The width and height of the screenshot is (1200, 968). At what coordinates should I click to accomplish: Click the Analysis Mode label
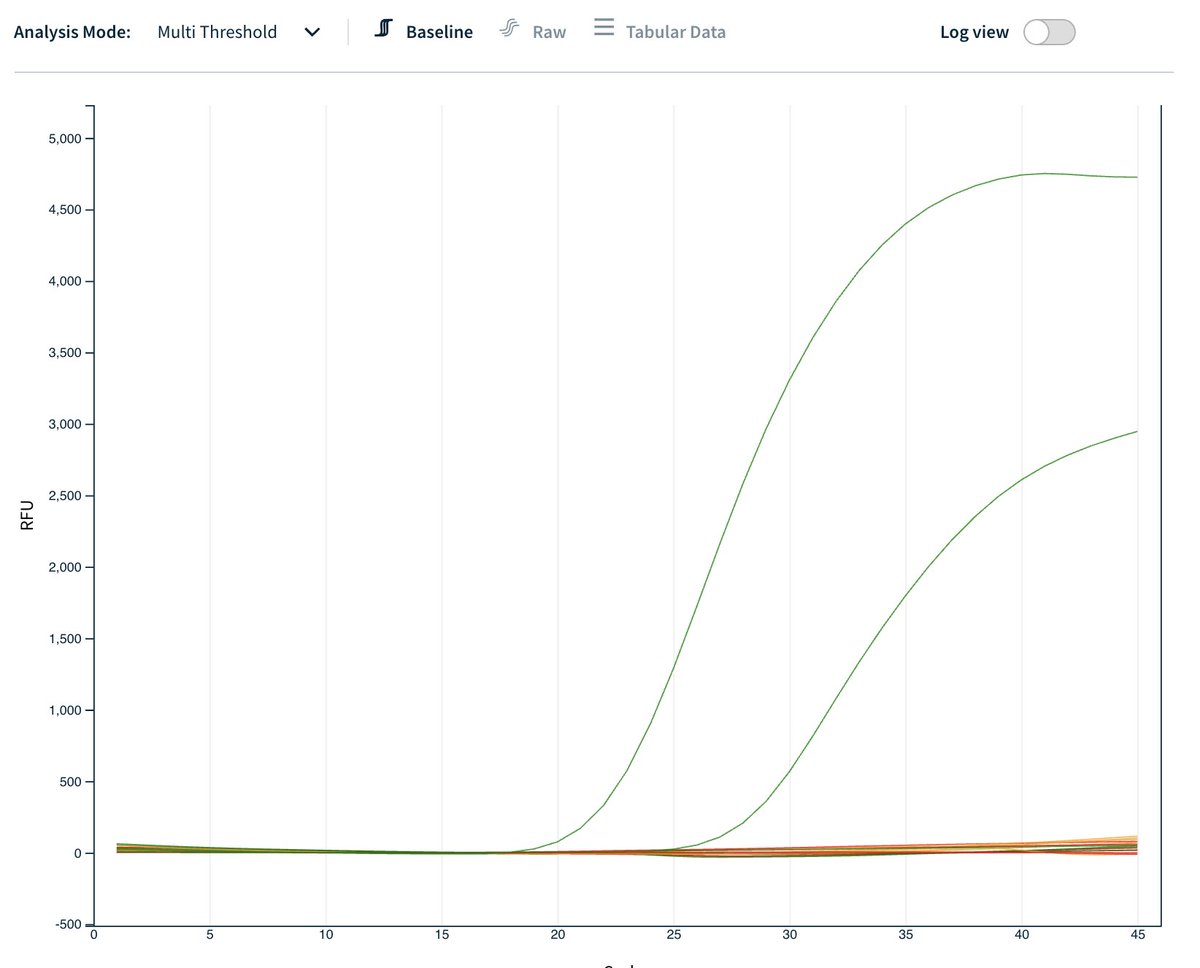pos(72,32)
